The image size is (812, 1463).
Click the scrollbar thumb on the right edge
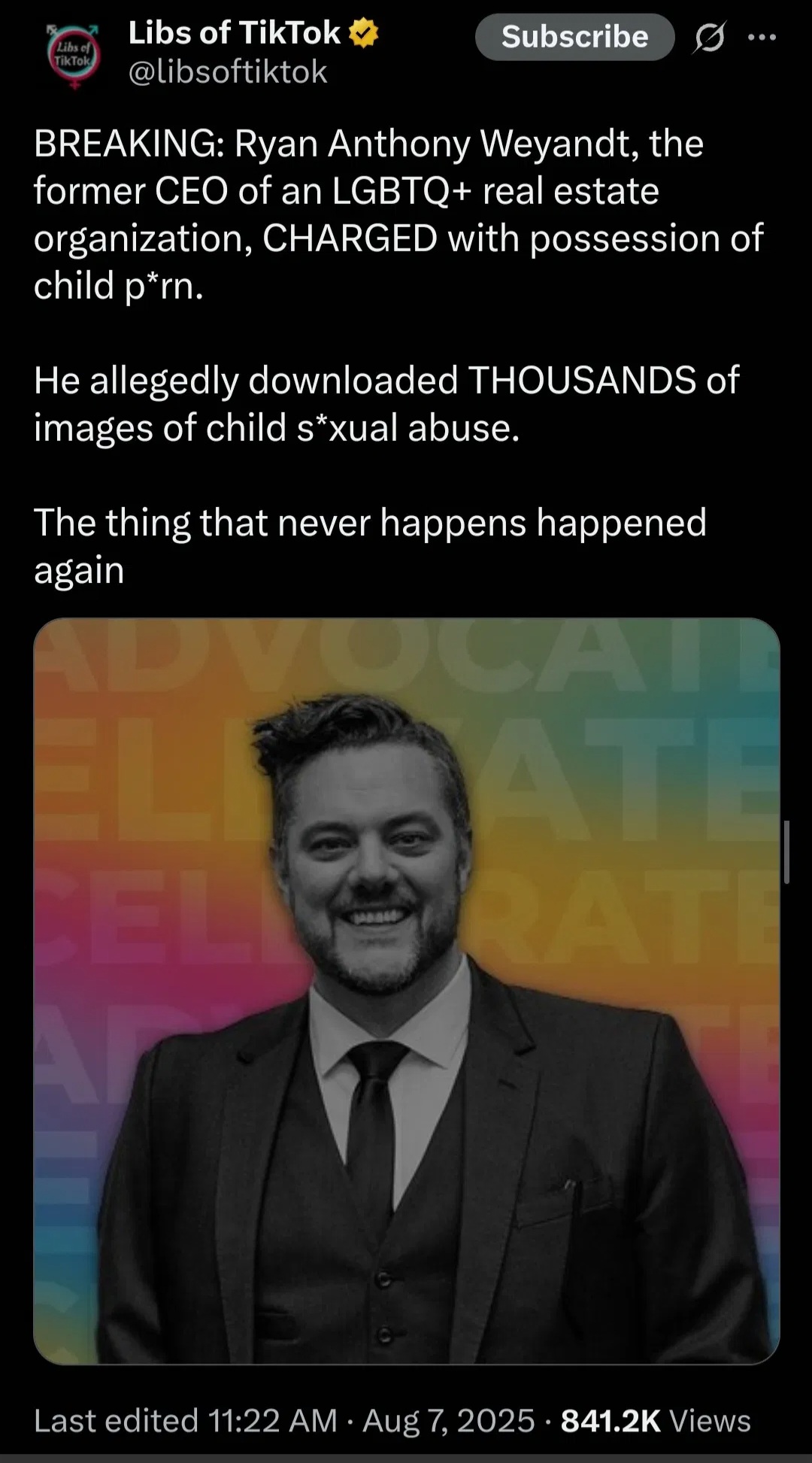coord(786,851)
